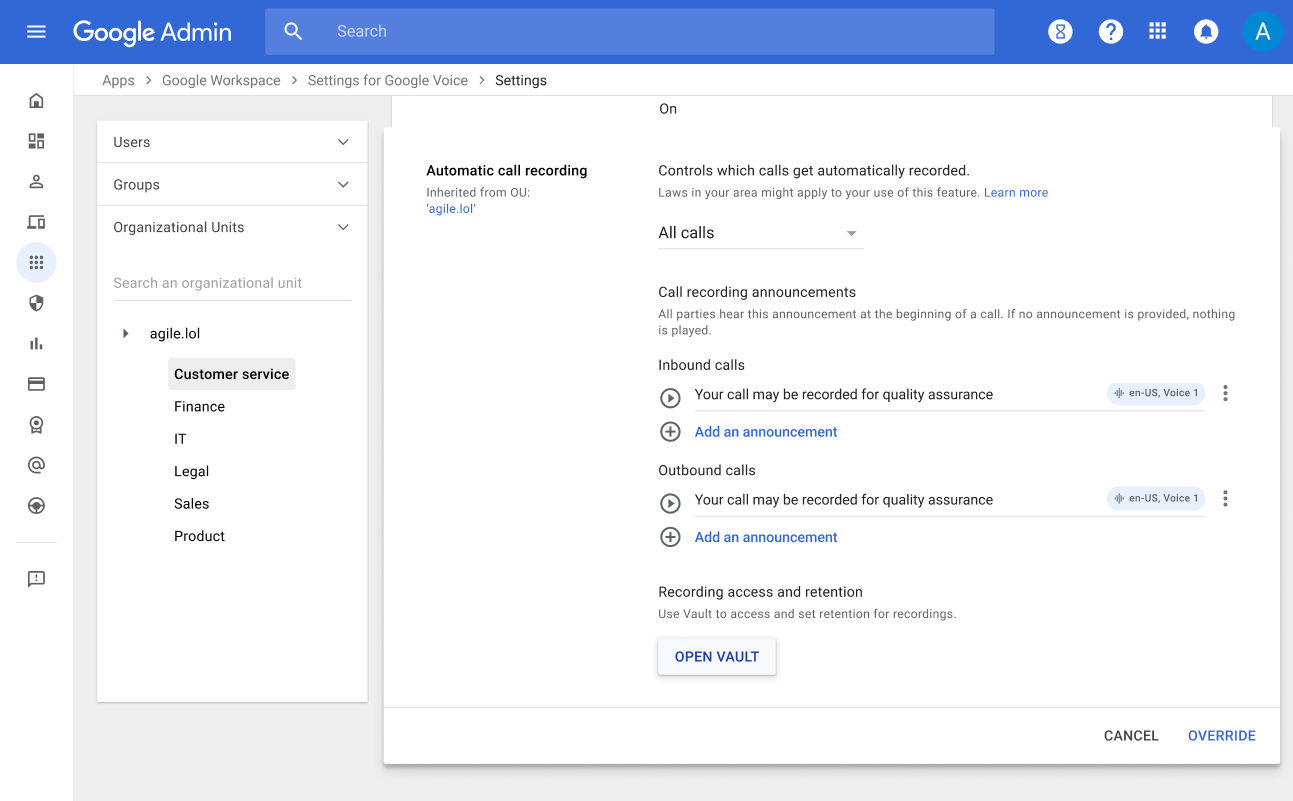Open Billing card icon in sidebar

pyautogui.click(x=36, y=384)
